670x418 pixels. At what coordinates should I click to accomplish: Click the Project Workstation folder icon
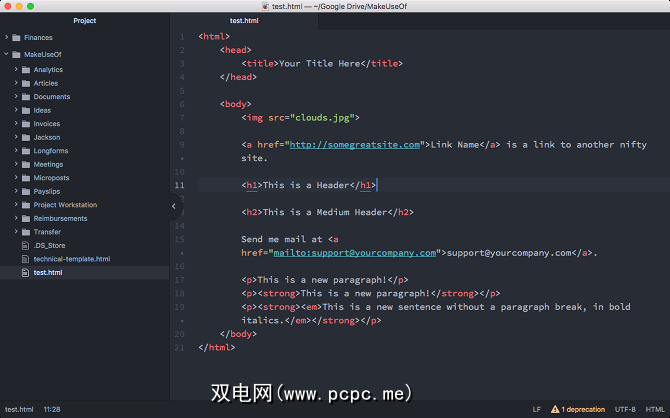pyautogui.click(x=27, y=205)
